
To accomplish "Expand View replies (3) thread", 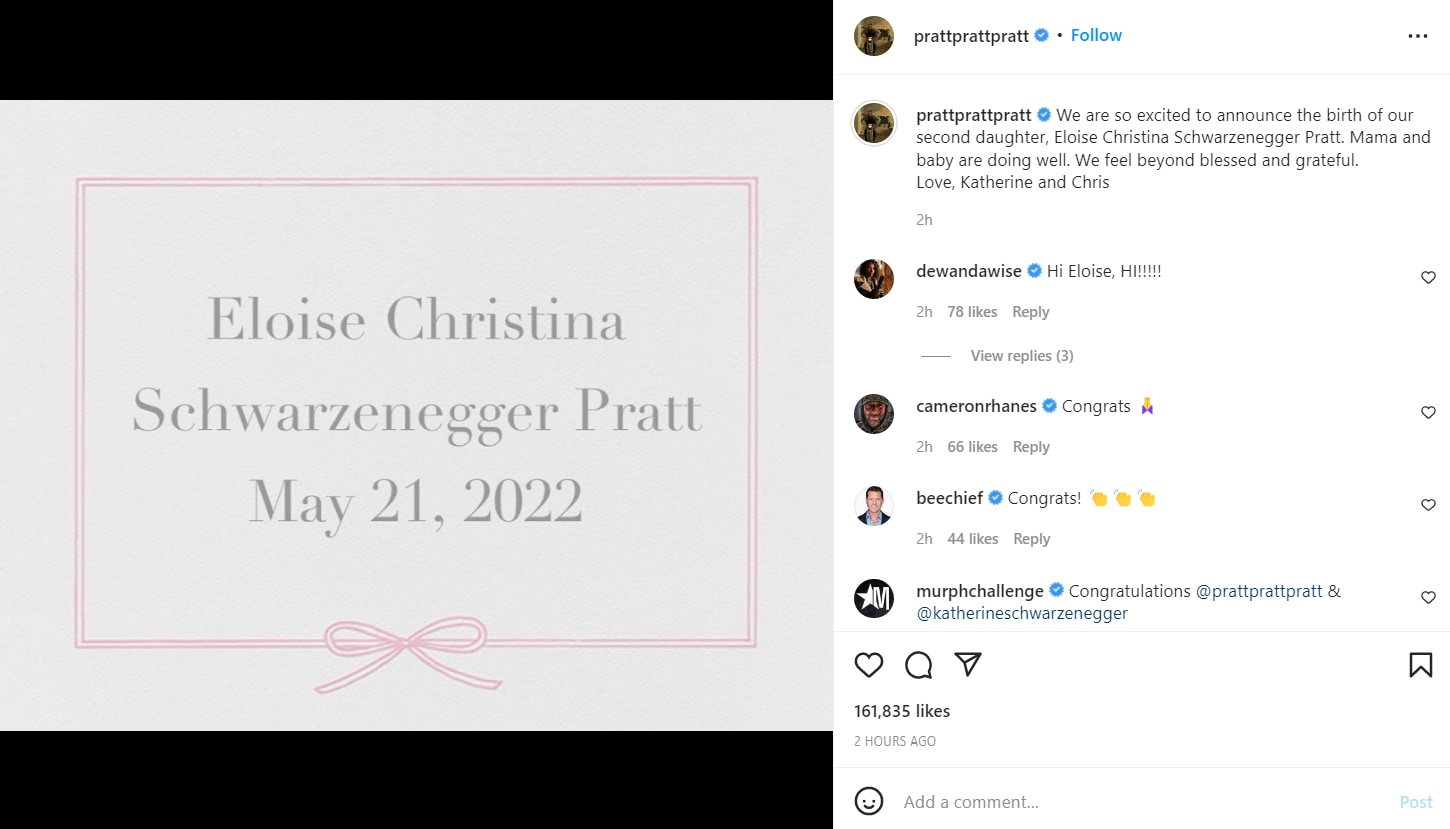I will pos(1022,356).
